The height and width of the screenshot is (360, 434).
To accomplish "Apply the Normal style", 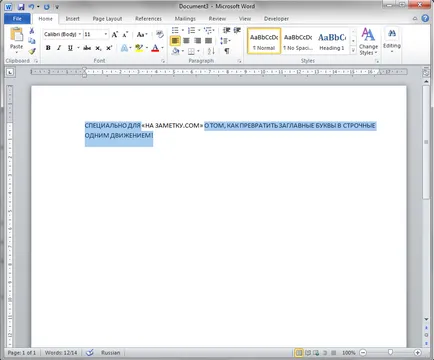I will [x=264, y=41].
